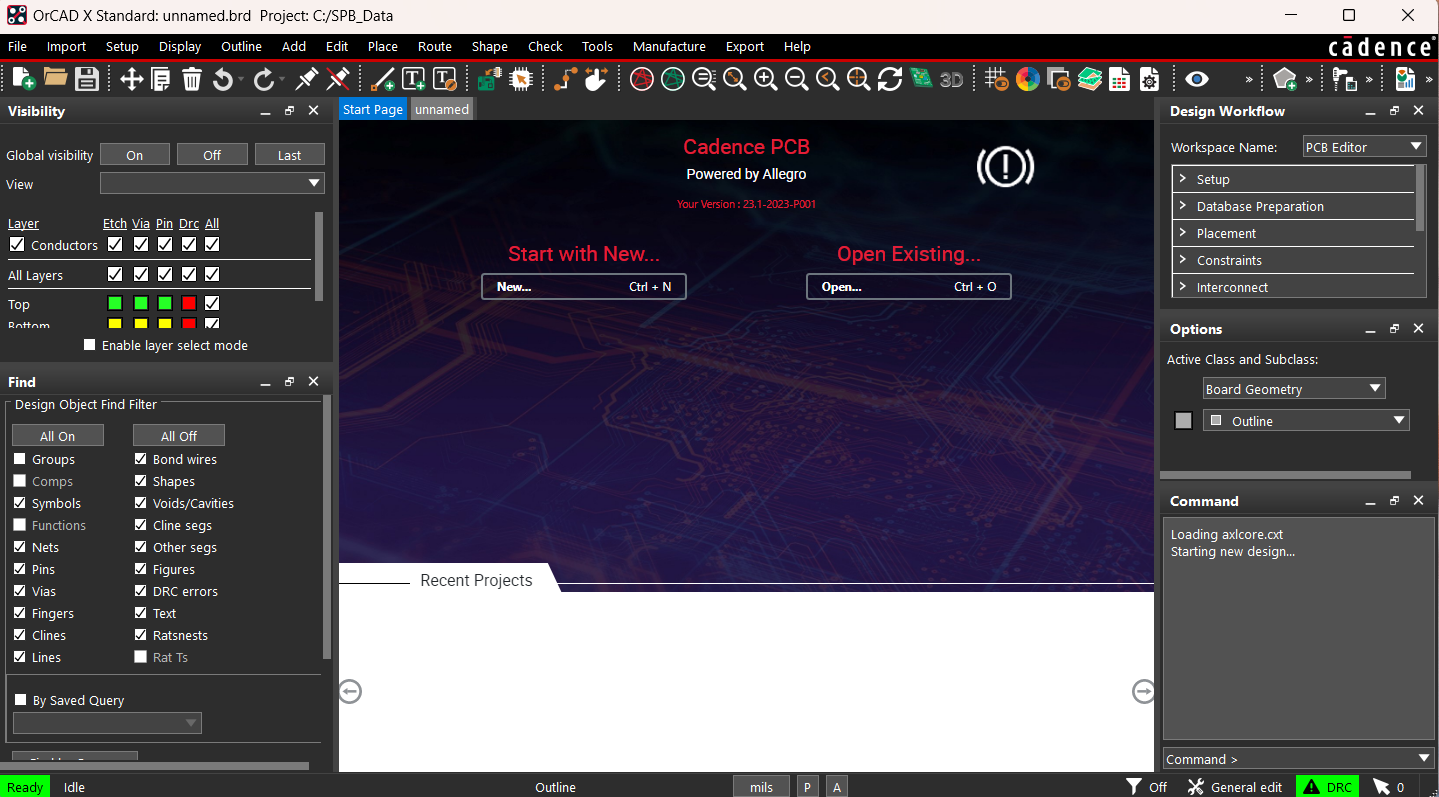Image resolution: width=1439 pixels, height=797 pixels.
Task: Click the Copy toolbar icon
Action: (x=161, y=79)
